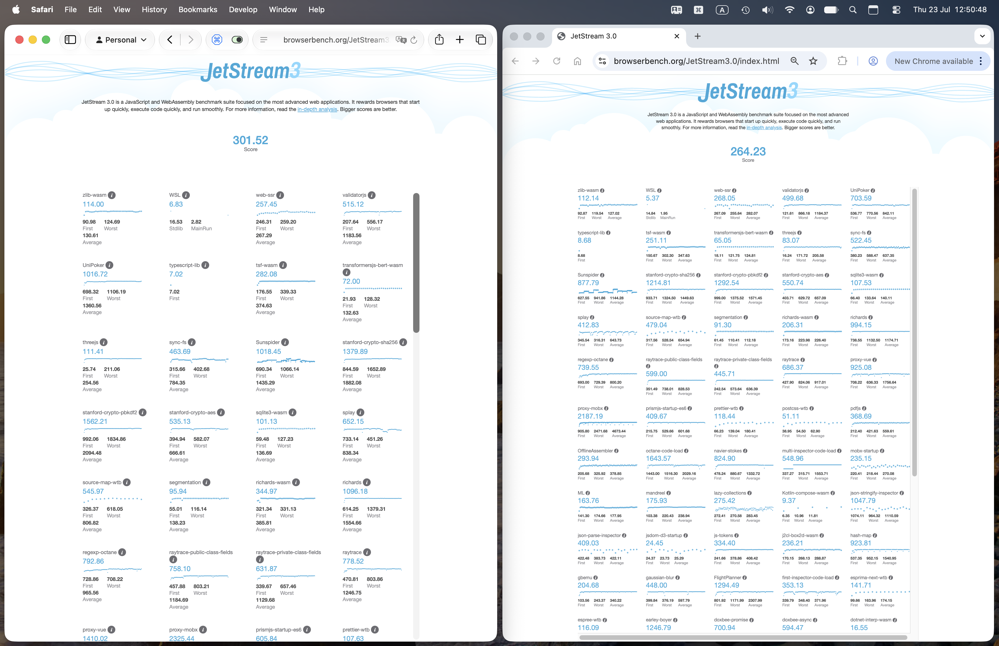
Task: Click the 264.23 overall score in Chrome
Action: tap(748, 152)
